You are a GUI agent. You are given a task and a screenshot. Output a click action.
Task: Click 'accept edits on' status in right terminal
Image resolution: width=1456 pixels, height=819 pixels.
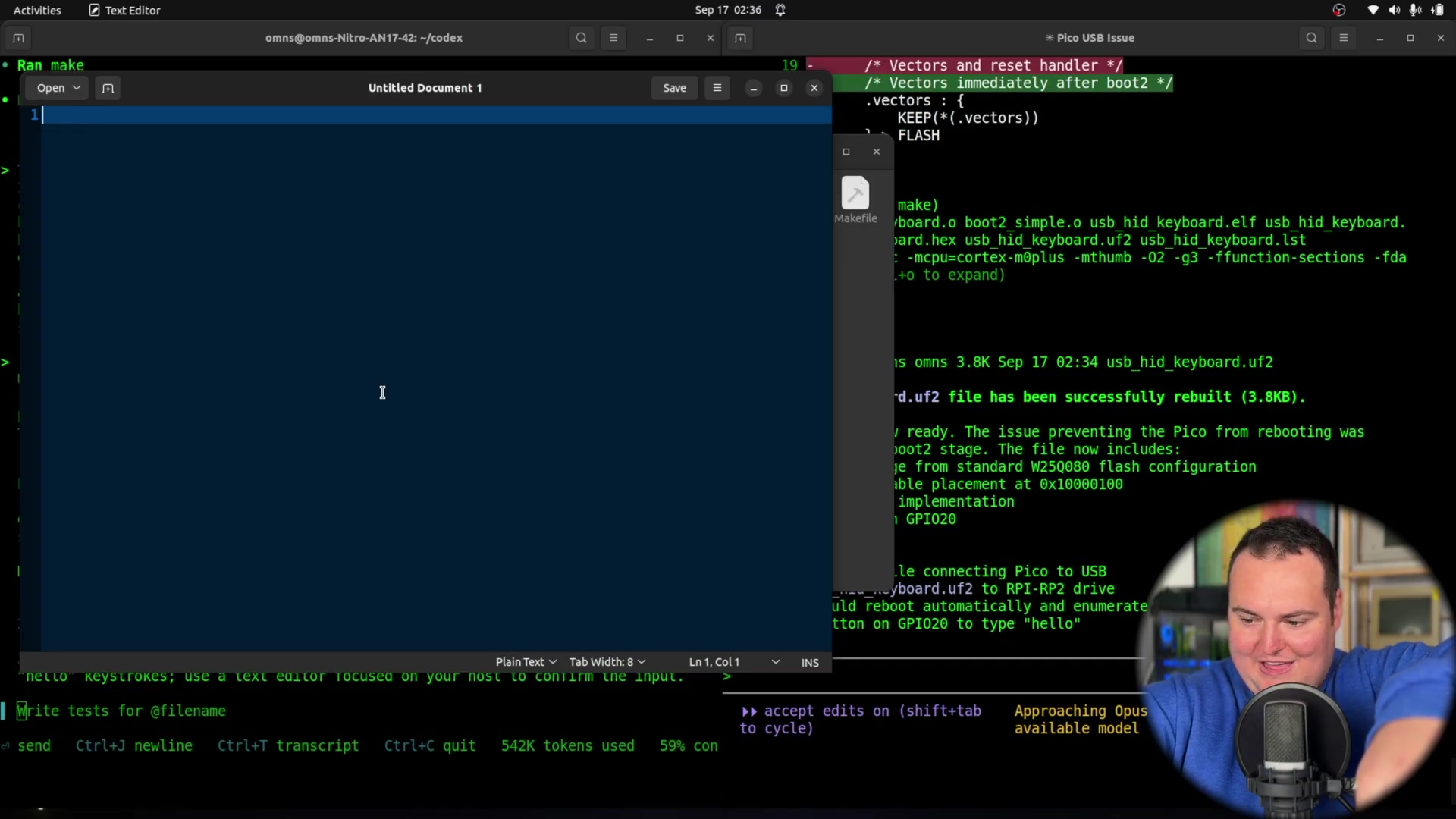[x=827, y=711]
